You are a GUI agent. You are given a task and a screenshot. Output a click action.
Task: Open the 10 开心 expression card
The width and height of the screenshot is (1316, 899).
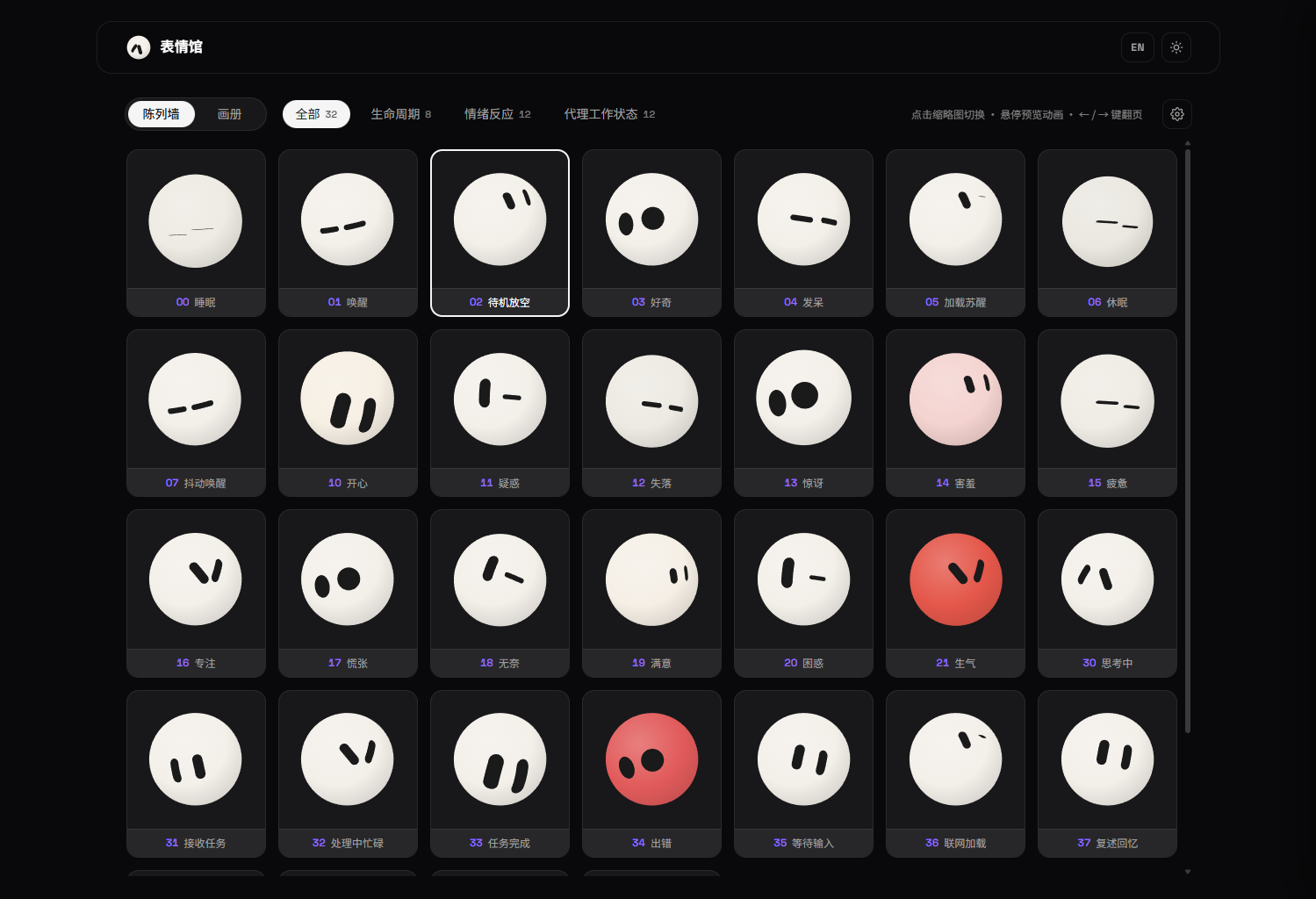click(x=348, y=414)
